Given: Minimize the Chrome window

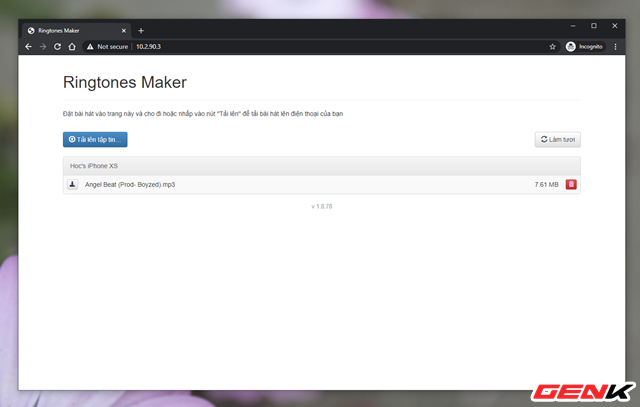Looking at the screenshot, I should click(x=573, y=26).
